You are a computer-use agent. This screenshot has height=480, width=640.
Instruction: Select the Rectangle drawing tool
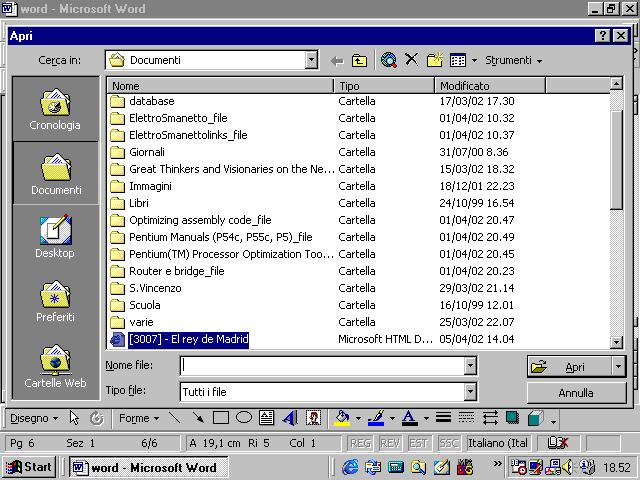click(x=221, y=418)
